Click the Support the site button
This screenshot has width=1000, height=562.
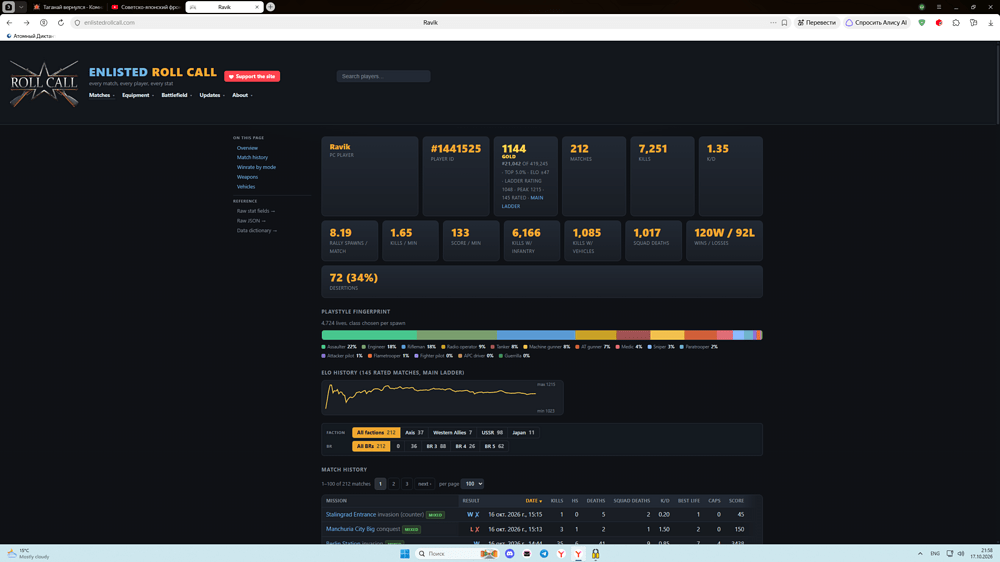click(252, 77)
